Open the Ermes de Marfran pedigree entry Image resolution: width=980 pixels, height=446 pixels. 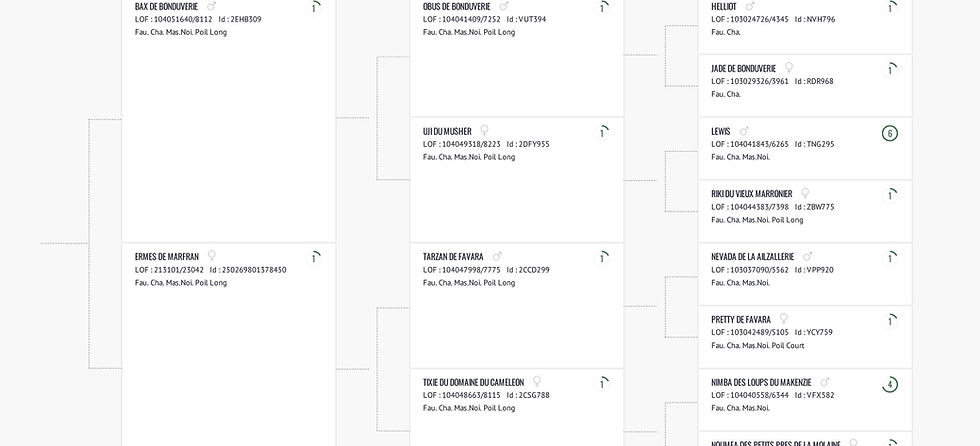pos(167,257)
